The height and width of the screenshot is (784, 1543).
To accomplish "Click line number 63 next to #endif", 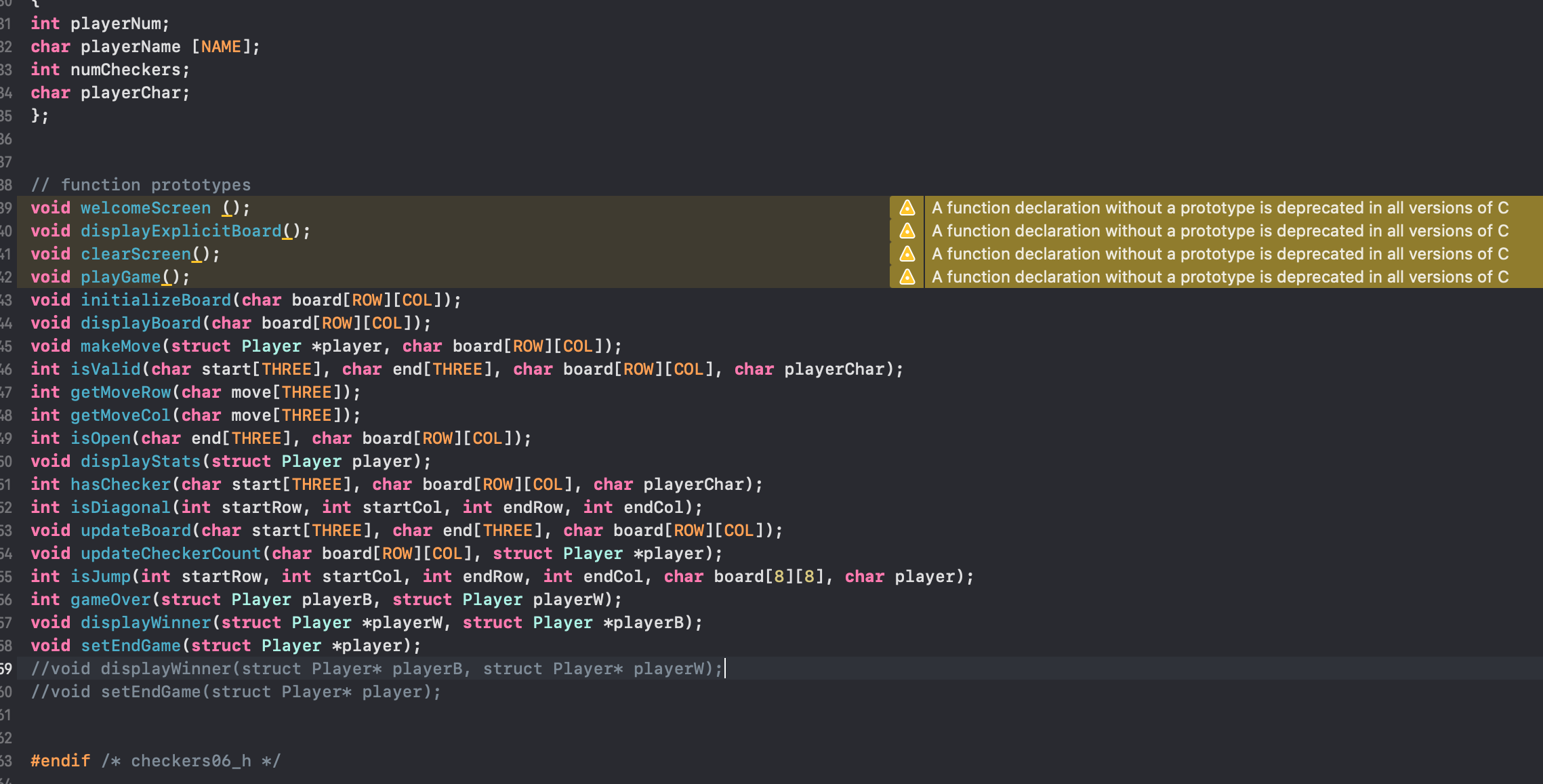I will [x=8, y=760].
